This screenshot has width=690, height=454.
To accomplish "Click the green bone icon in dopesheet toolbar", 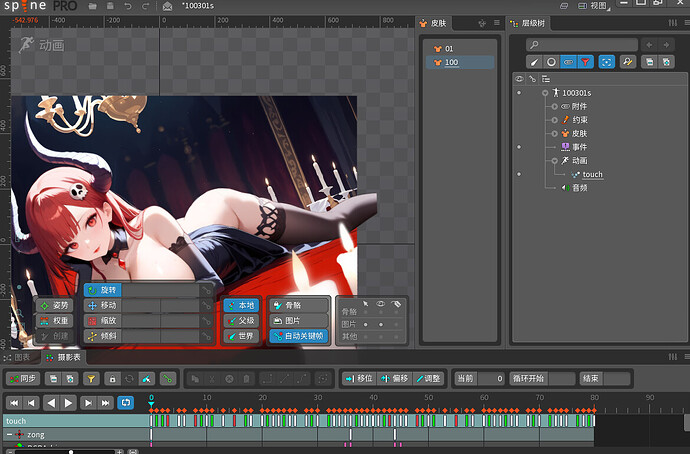I will (168, 379).
